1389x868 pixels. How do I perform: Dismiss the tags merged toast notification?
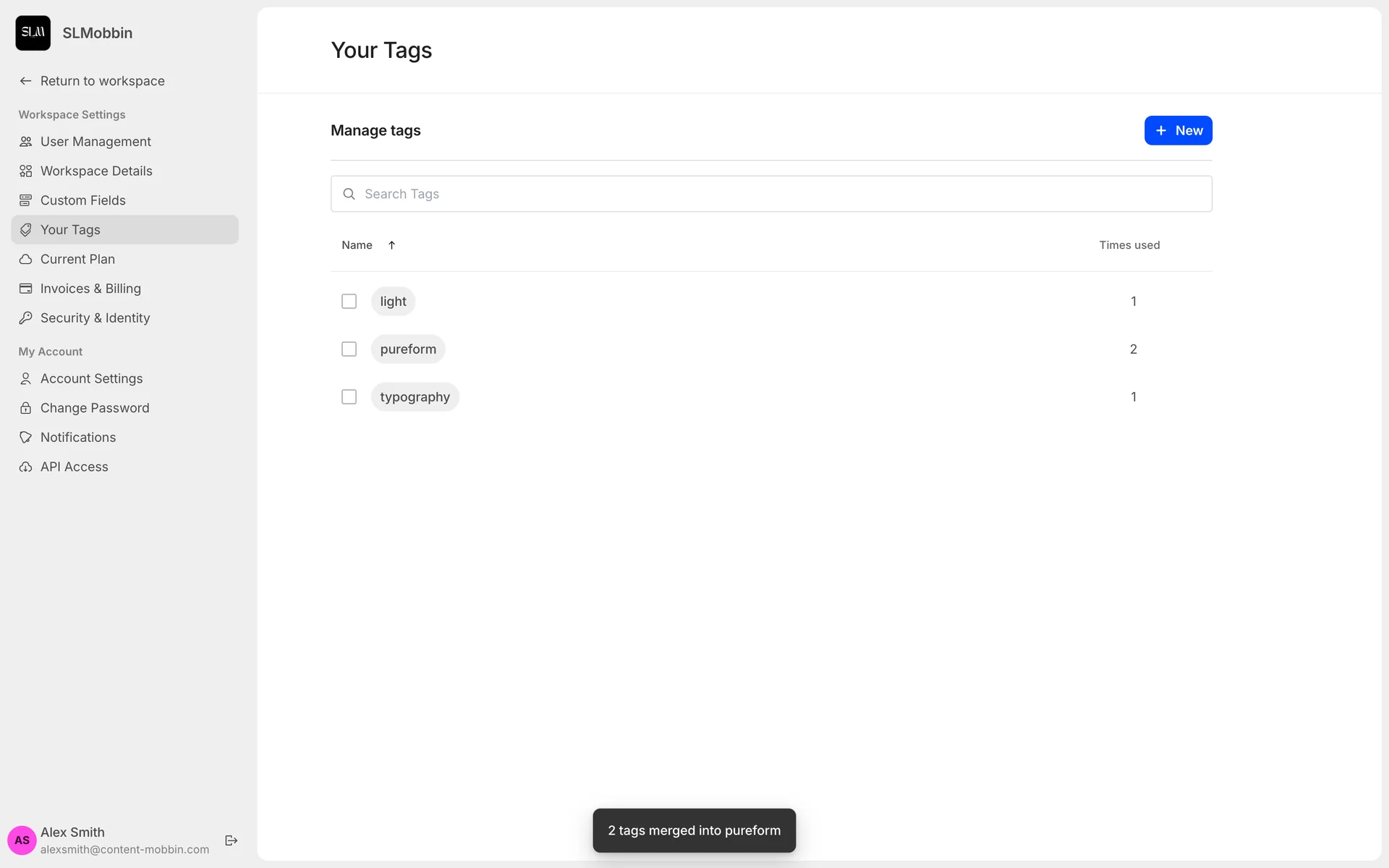point(694,830)
